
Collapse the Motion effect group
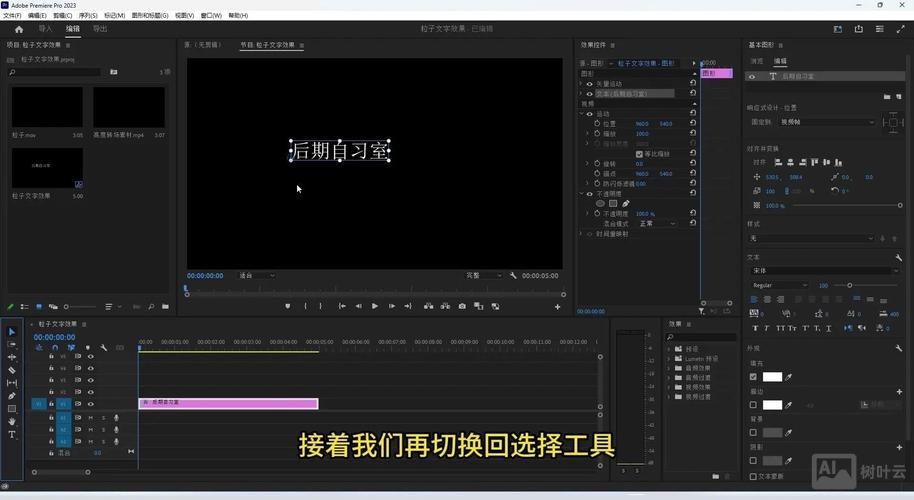[582, 114]
